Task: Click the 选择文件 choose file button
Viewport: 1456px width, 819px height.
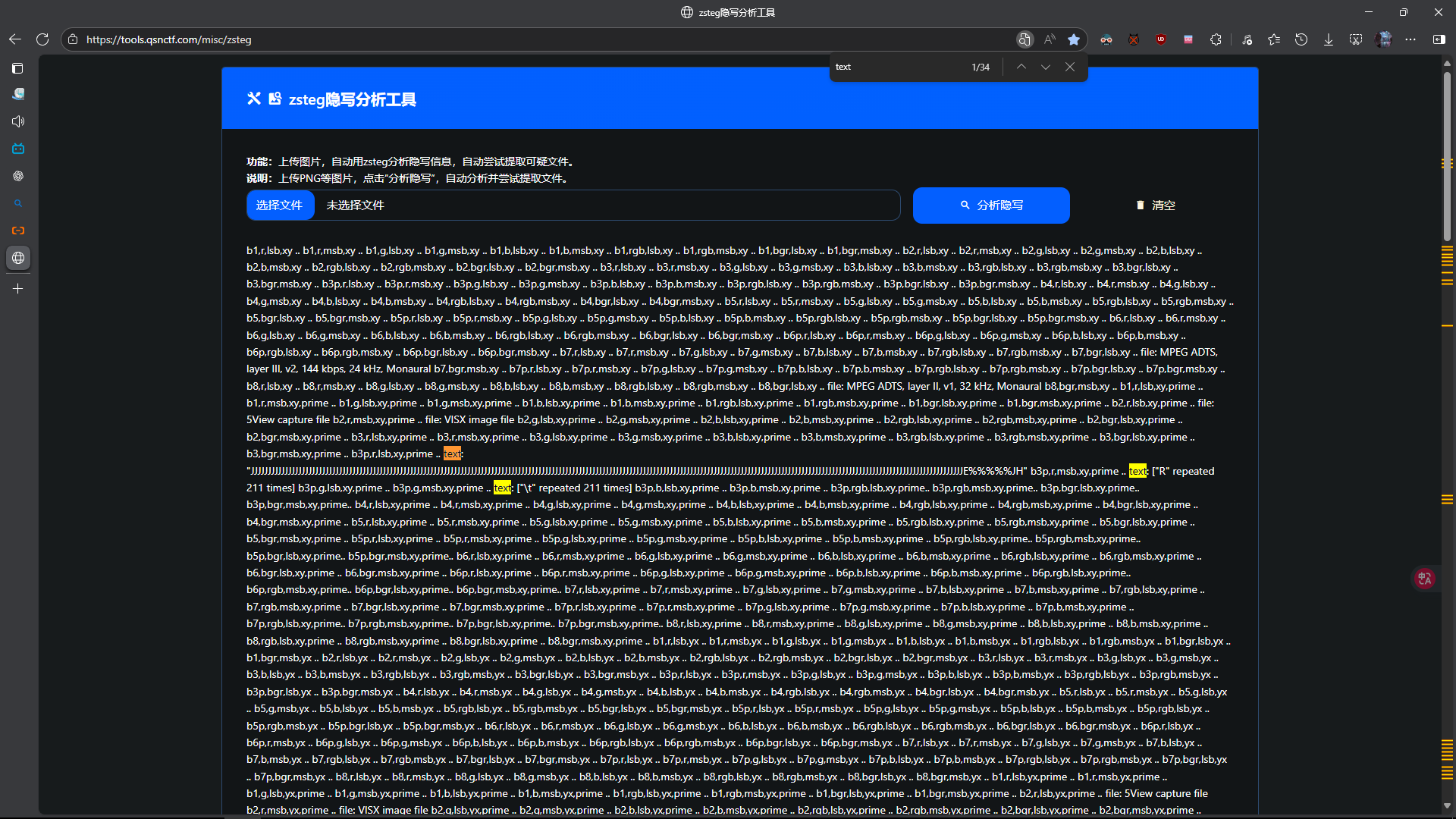Action: click(x=280, y=206)
